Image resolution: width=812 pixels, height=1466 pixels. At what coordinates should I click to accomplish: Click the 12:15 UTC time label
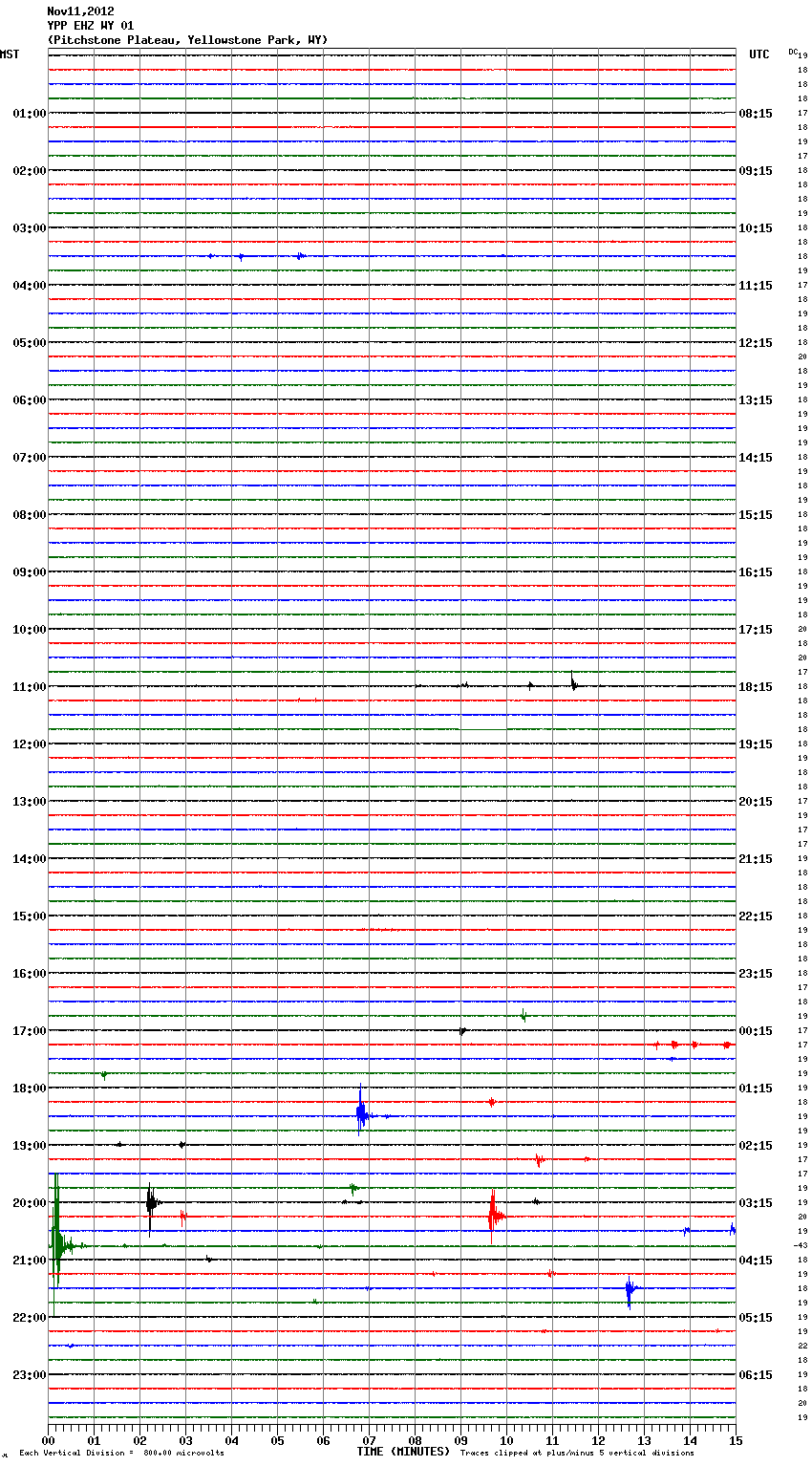[x=756, y=343]
